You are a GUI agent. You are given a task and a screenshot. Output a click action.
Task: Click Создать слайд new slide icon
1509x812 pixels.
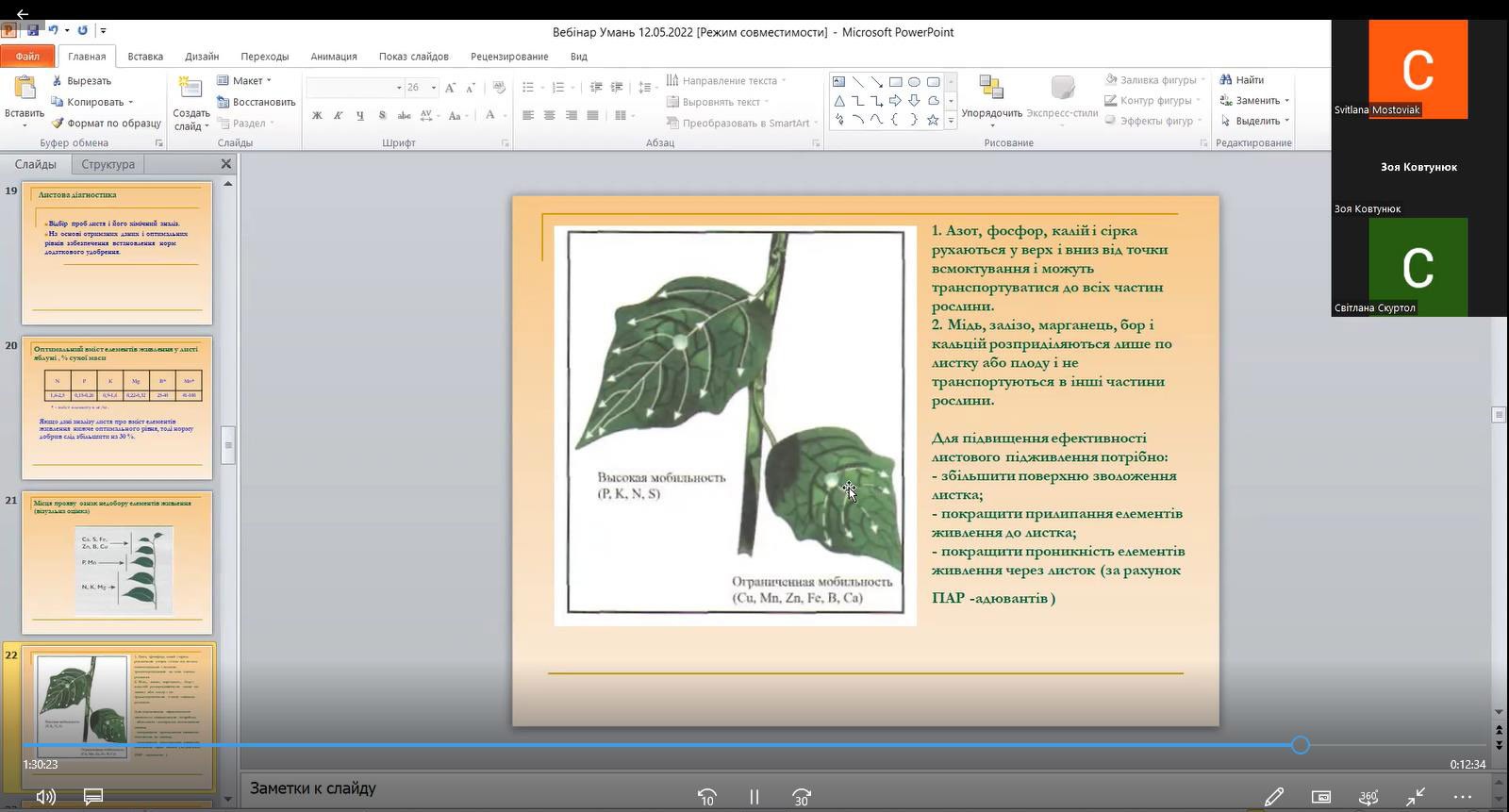pos(191,90)
